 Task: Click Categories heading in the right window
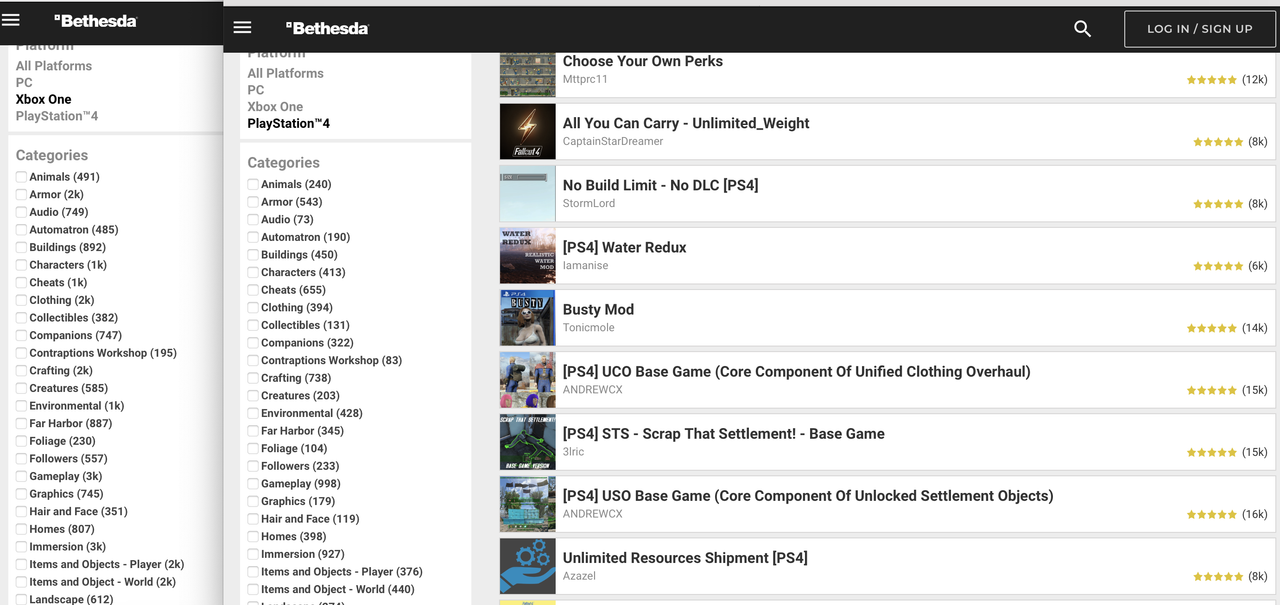coord(284,163)
